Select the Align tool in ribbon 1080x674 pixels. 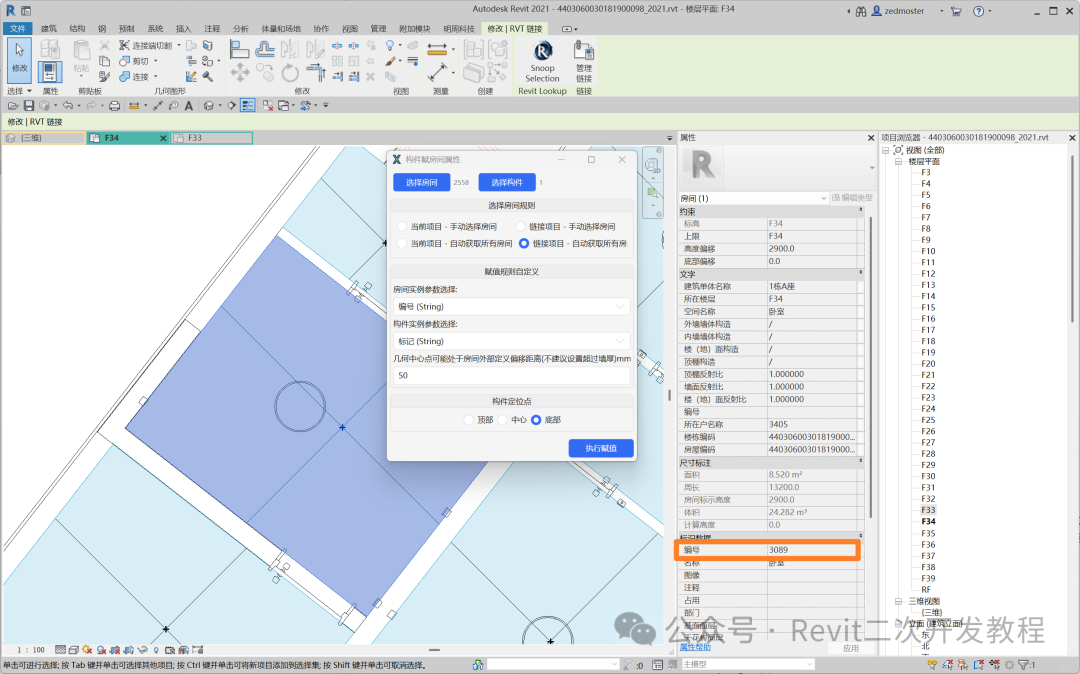click(x=239, y=49)
